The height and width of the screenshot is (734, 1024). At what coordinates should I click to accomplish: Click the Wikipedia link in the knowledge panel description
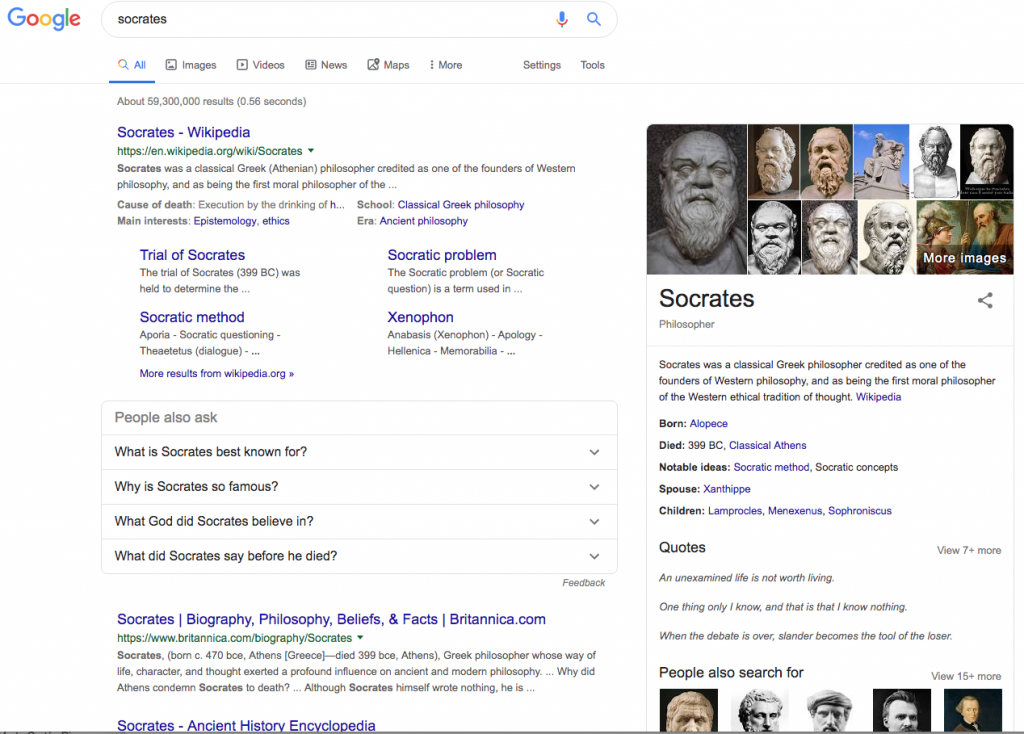tap(878, 397)
